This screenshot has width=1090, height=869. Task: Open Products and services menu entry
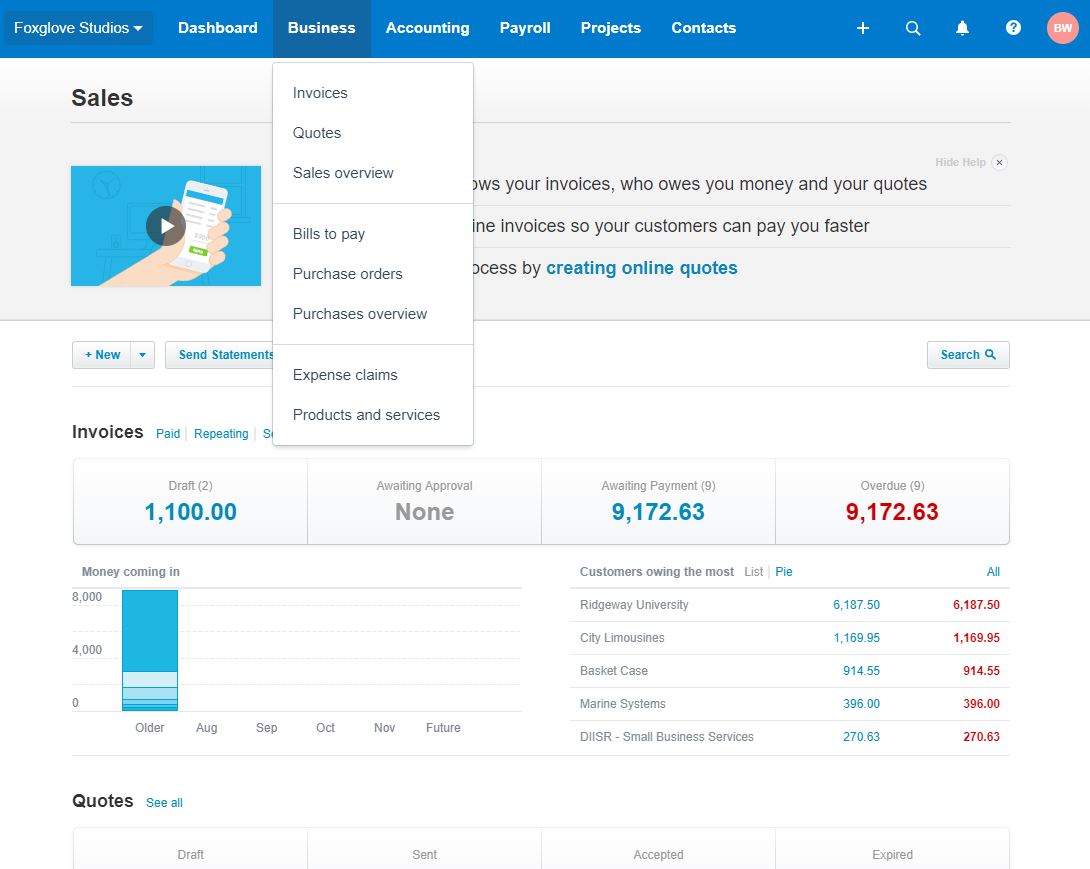(366, 414)
